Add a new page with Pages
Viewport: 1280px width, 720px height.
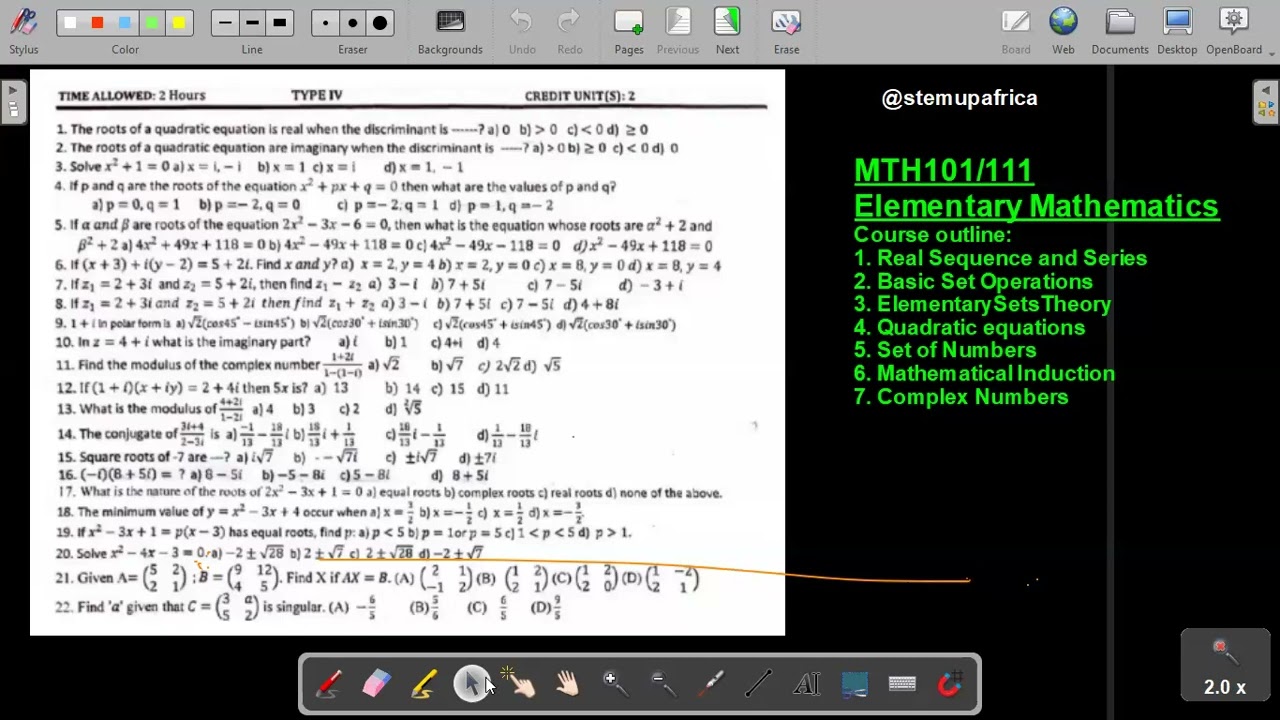tap(629, 31)
